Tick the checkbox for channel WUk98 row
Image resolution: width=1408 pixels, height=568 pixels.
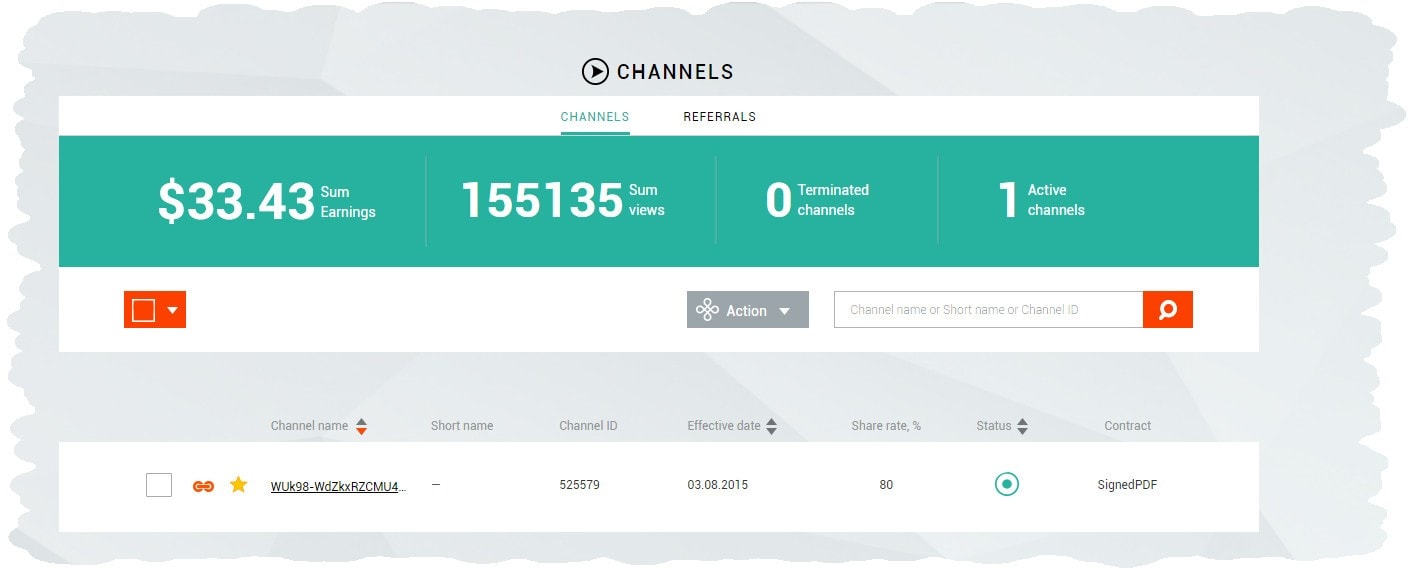(x=159, y=485)
